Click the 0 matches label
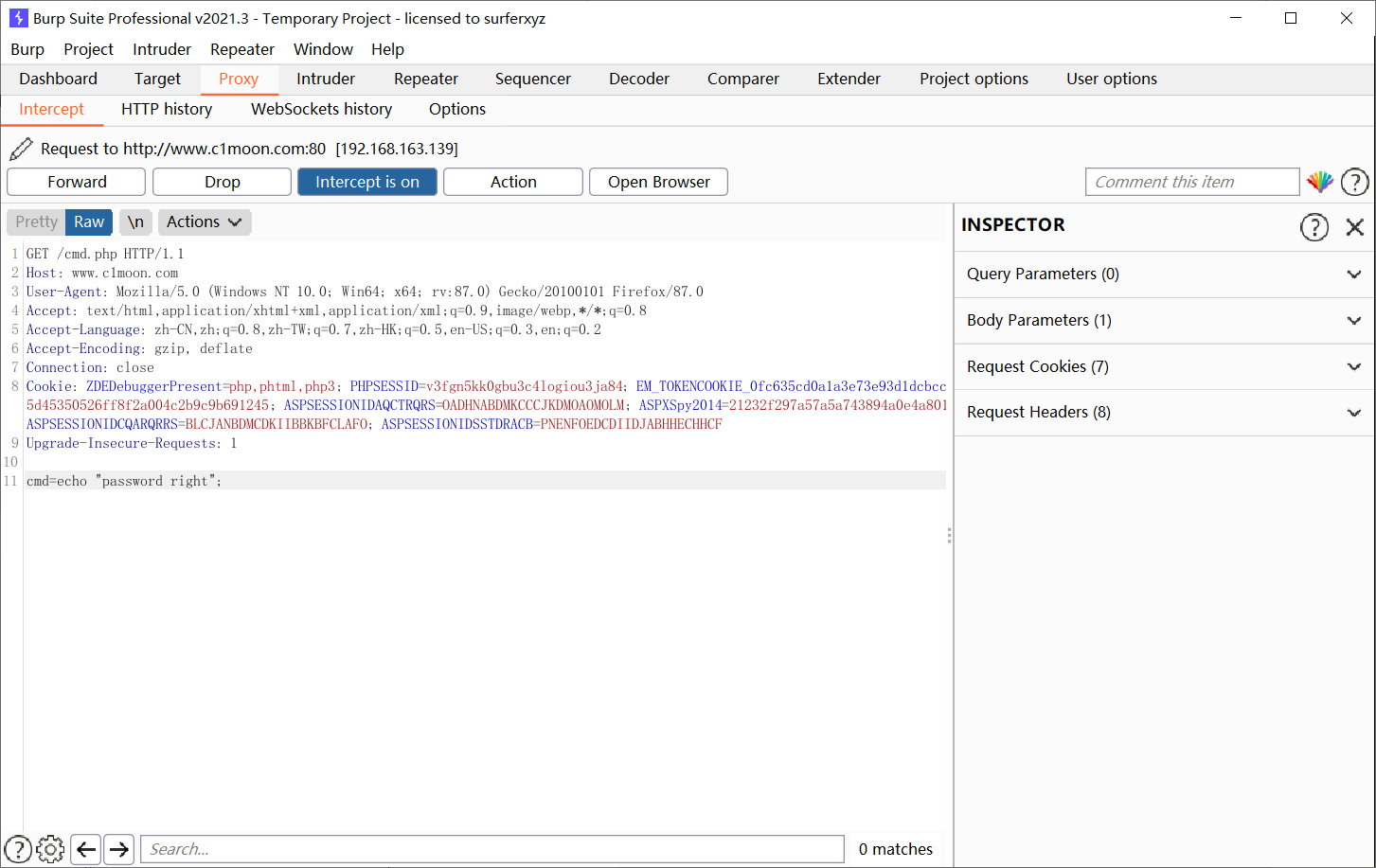1376x868 pixels. tap(896, 849)
